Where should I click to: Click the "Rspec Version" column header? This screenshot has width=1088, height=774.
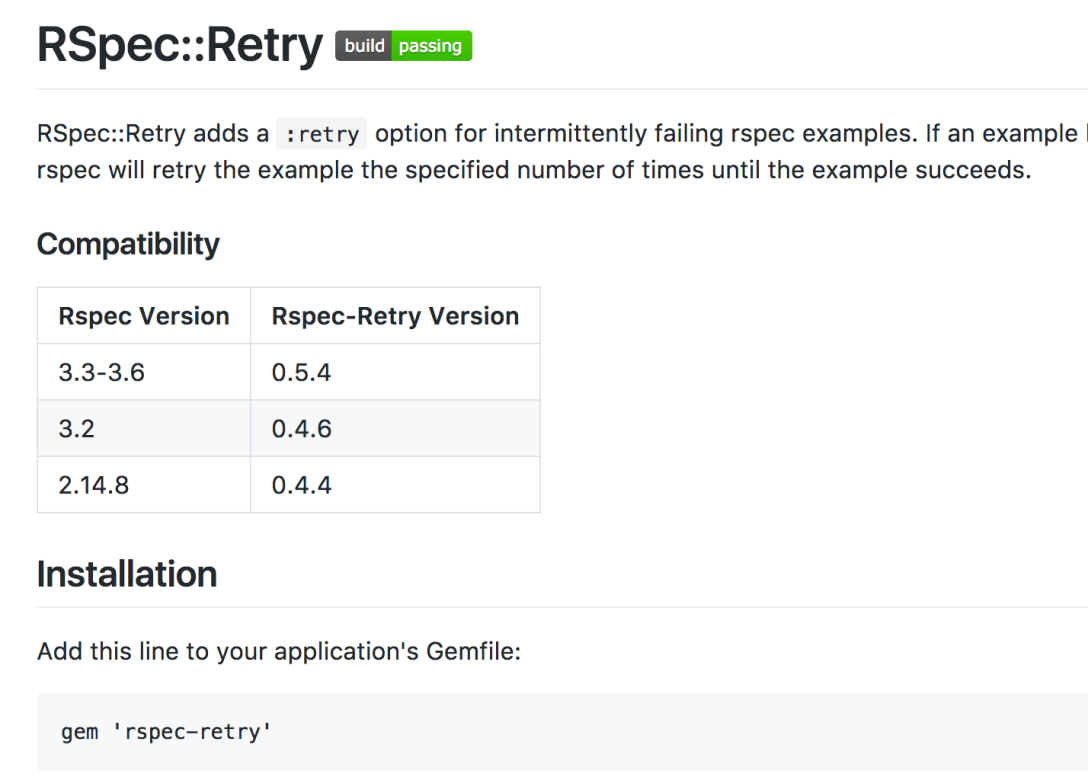pos(144,316)
